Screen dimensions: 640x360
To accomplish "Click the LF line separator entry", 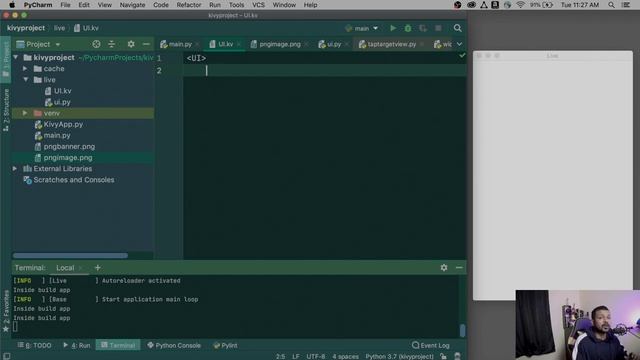I will tap(296, 356).
